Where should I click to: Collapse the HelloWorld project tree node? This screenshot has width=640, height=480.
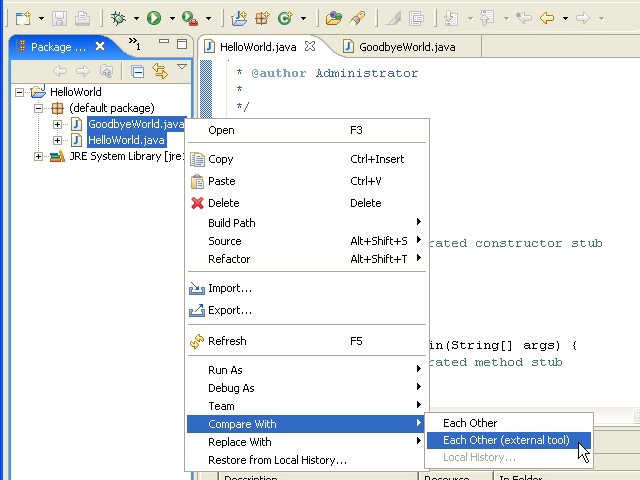[21, 92]
